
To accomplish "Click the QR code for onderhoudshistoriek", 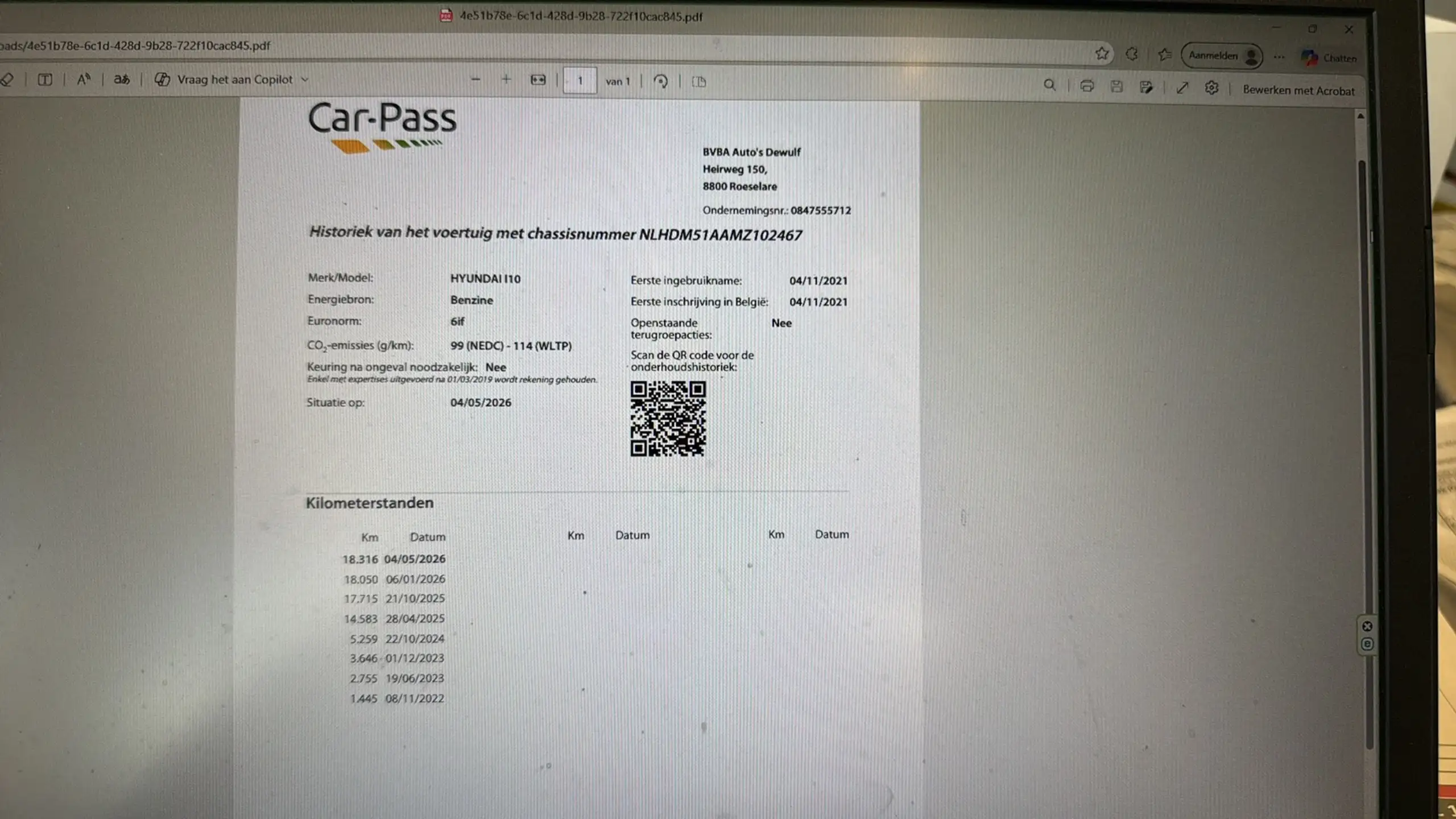I will (x=668, y=419).
